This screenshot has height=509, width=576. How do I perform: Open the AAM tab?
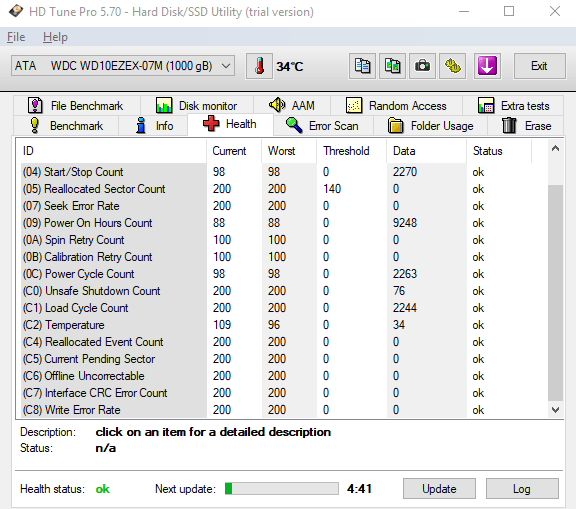[x=292, y=106]
